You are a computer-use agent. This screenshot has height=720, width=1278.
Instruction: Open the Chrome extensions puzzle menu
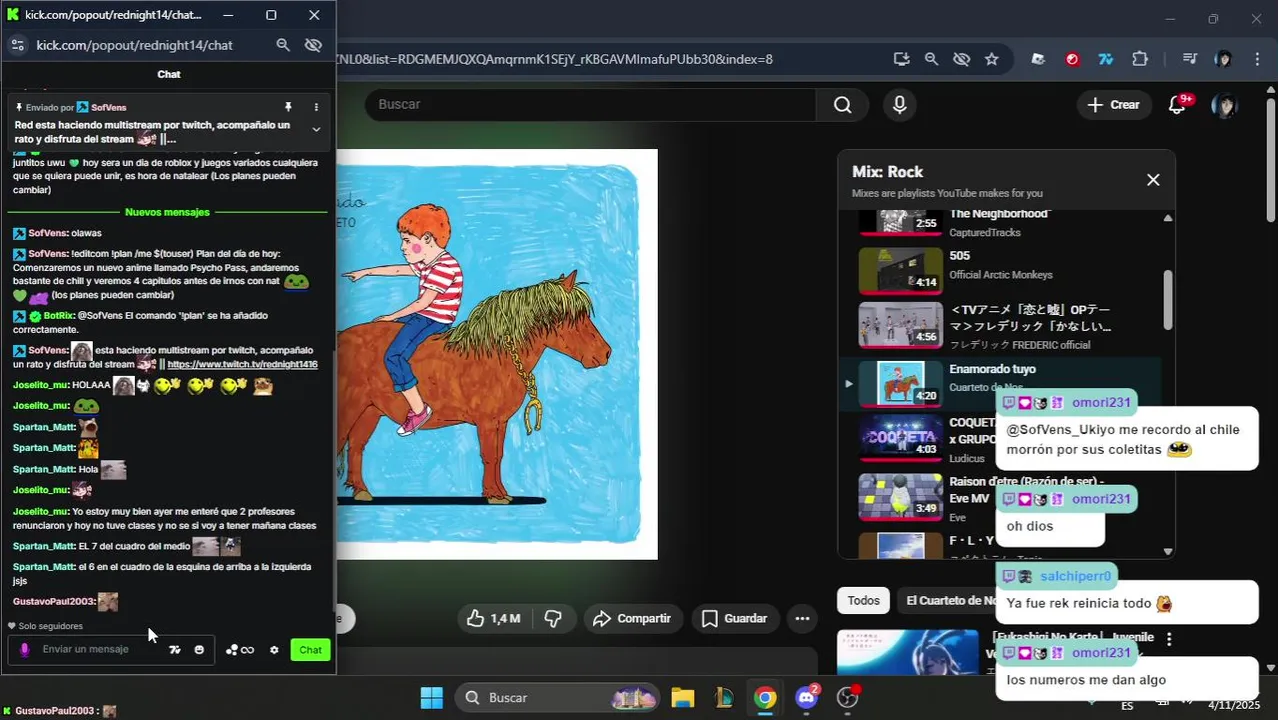pos(1140,59)
